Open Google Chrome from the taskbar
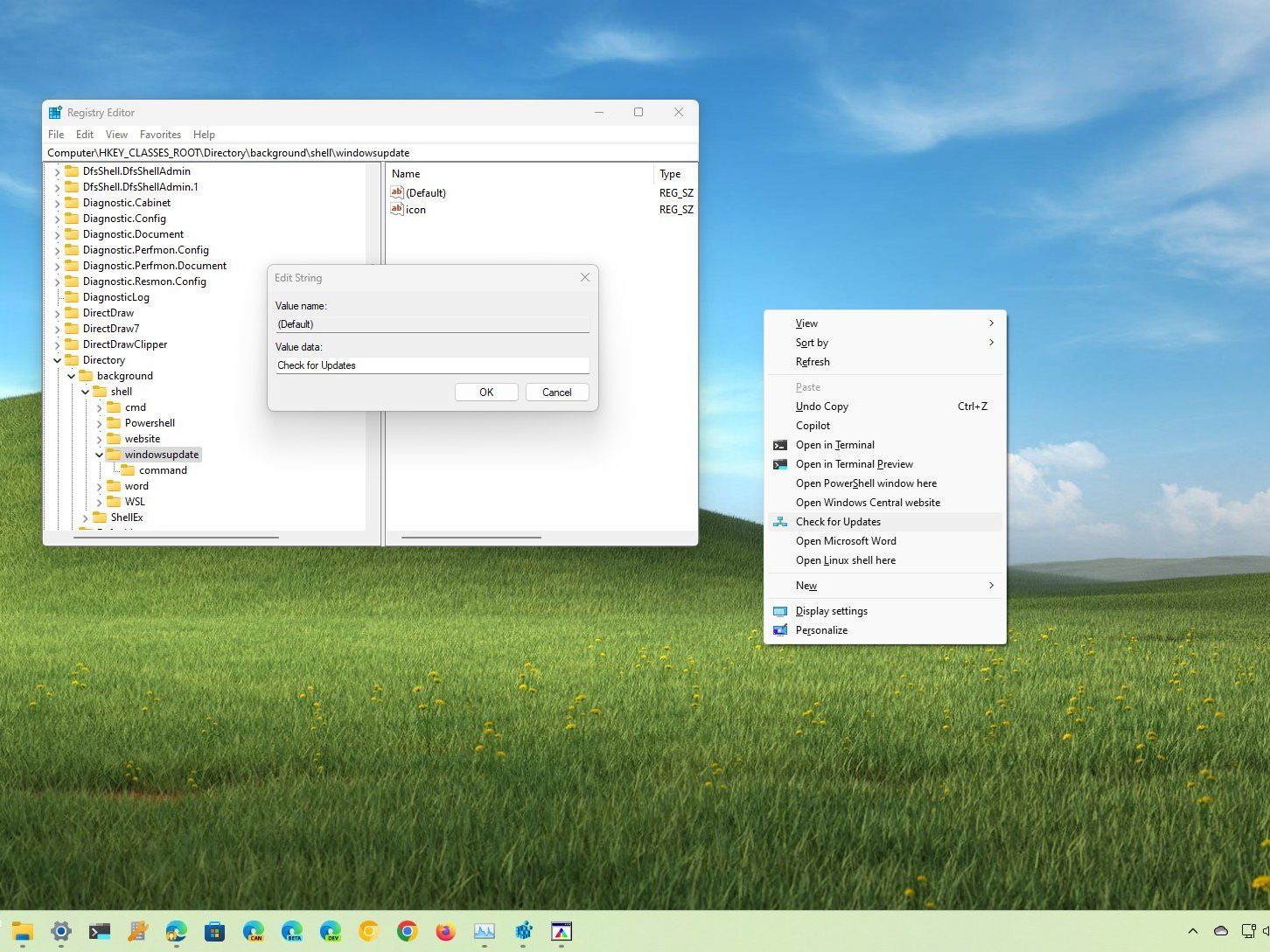 (408, 932)
